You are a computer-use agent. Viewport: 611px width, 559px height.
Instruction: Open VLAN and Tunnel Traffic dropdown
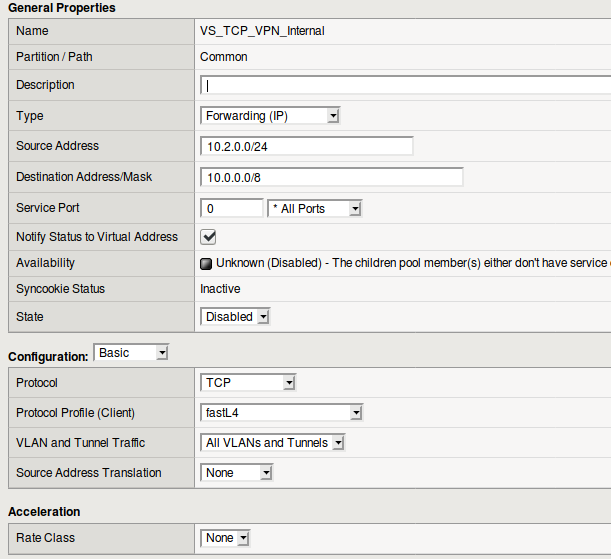(273, 443)
